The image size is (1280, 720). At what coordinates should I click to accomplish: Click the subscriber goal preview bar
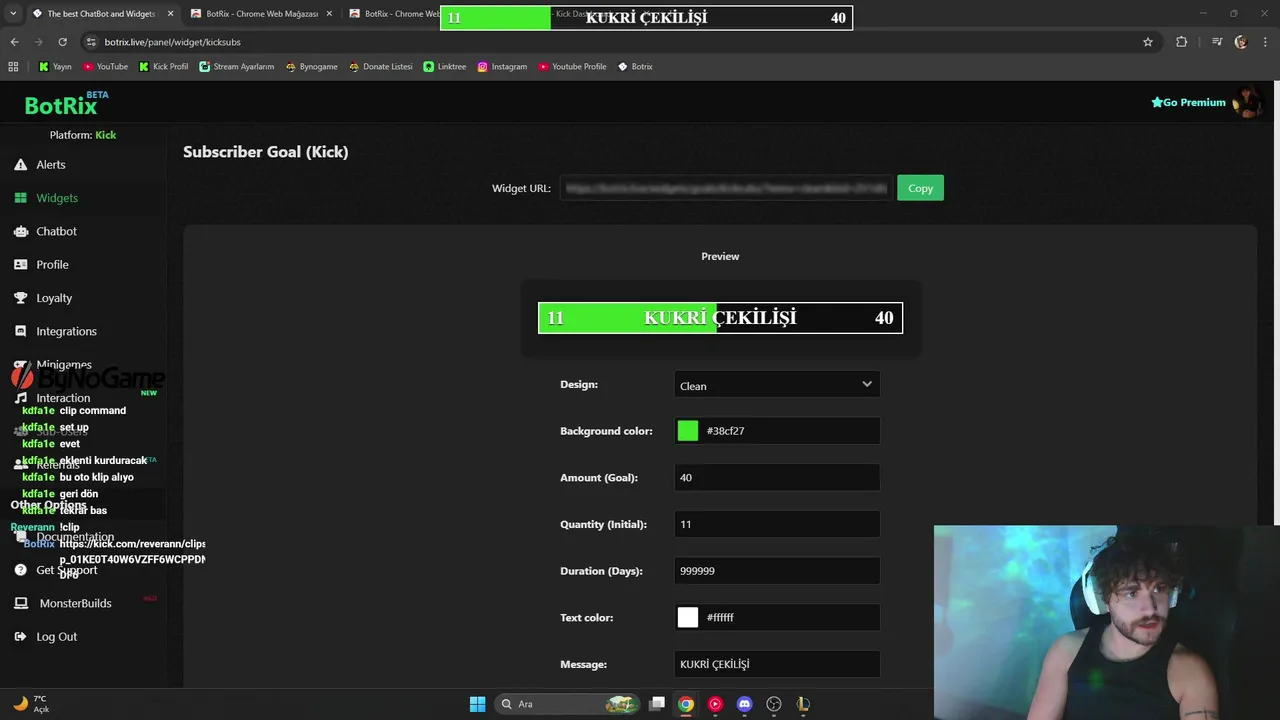tap(720, 318)
